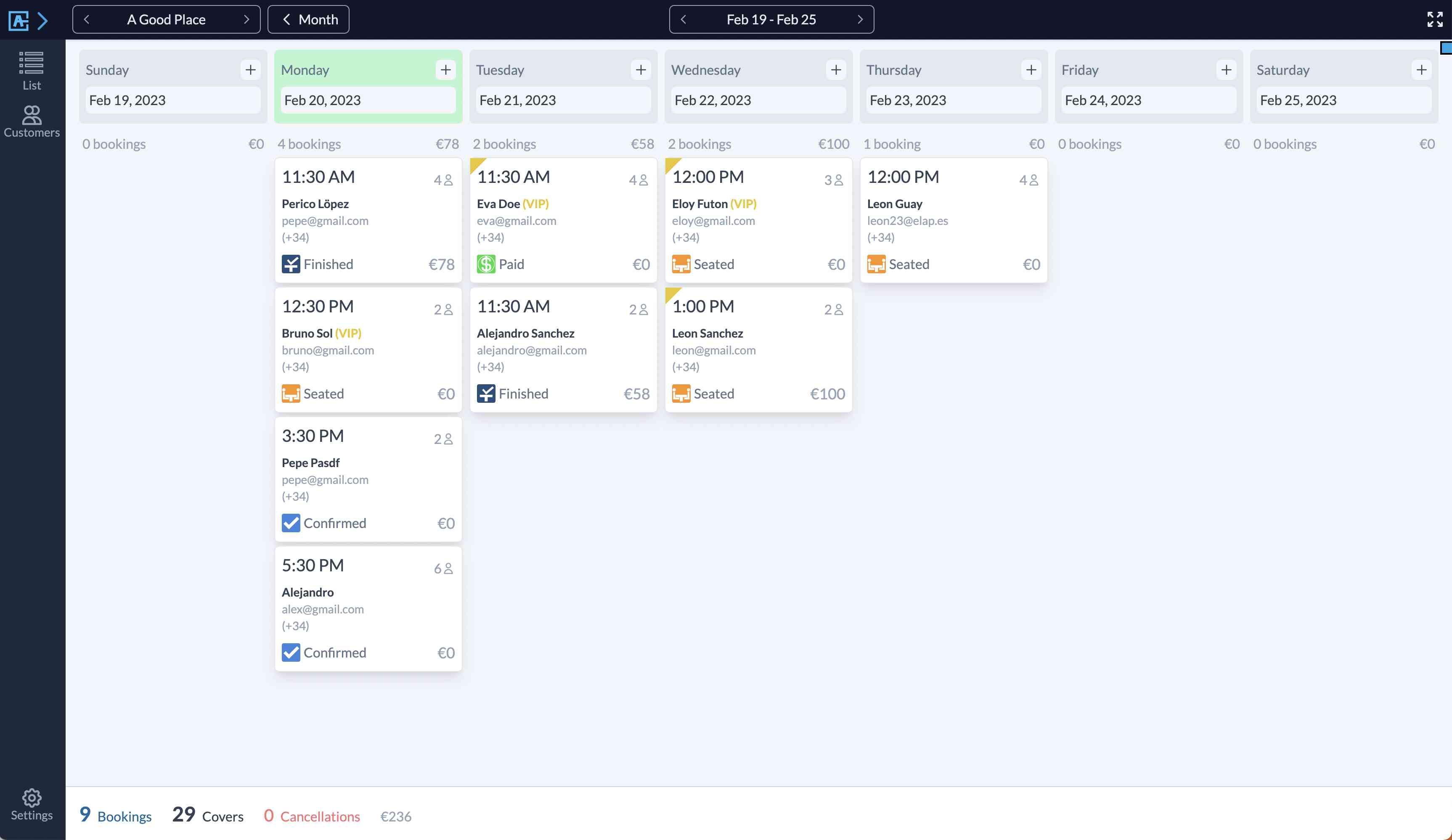Click the 4 bookings count under Monday

coord(309,144)
